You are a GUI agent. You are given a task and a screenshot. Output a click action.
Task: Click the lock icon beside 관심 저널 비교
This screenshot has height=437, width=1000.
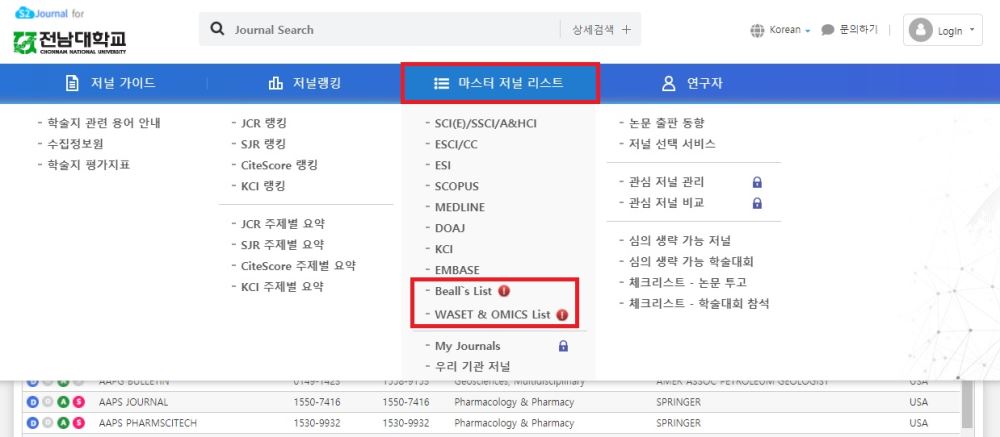pos(757,204)
